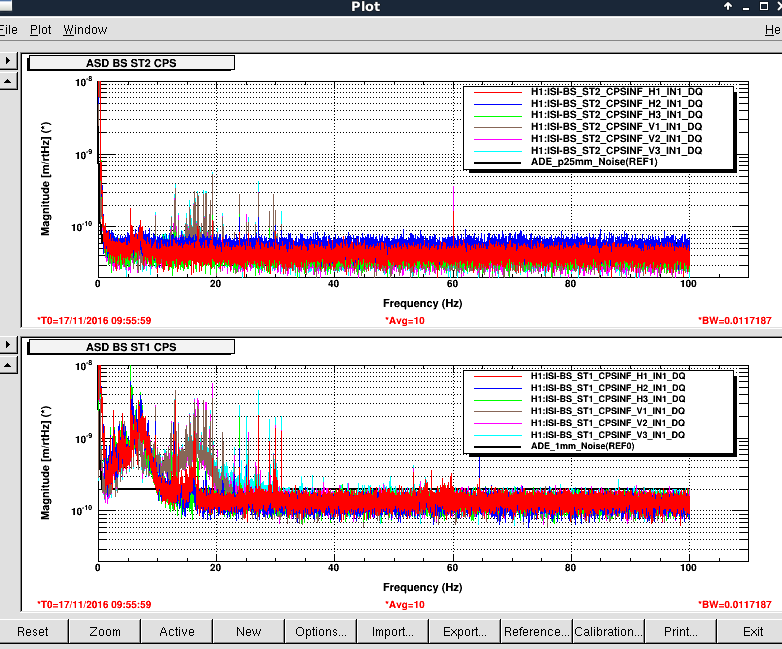Shade the window using title bar up-arrow icon
The width and height of the screenshot is (782, 649).
[728, 7]
